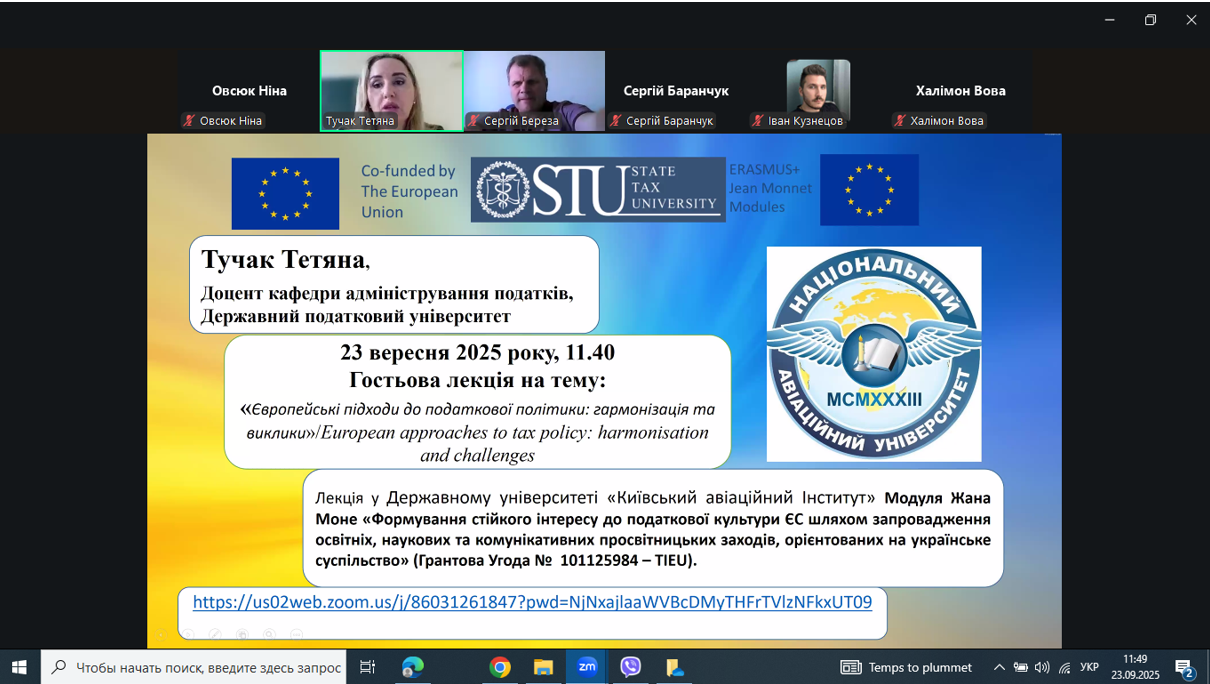Screen dimensions: 1210x684
Task: Open the Windows Start menu
Action: (19, 667)
